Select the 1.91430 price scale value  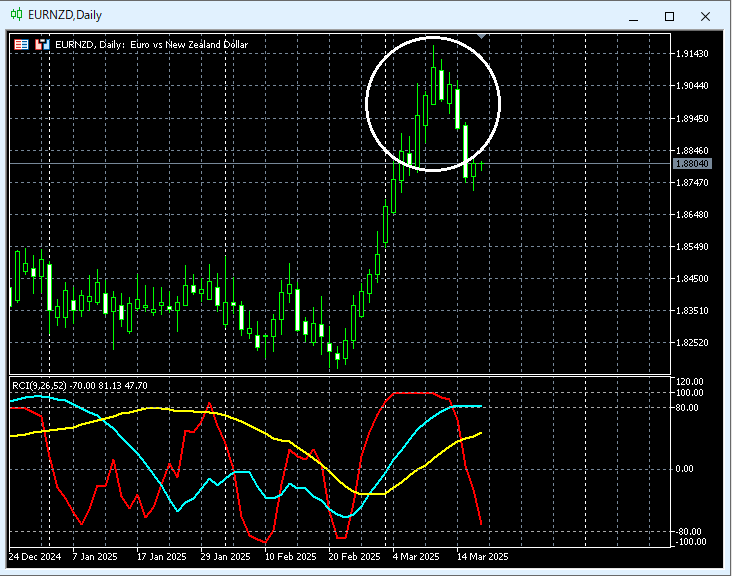(x=692, y=54)
